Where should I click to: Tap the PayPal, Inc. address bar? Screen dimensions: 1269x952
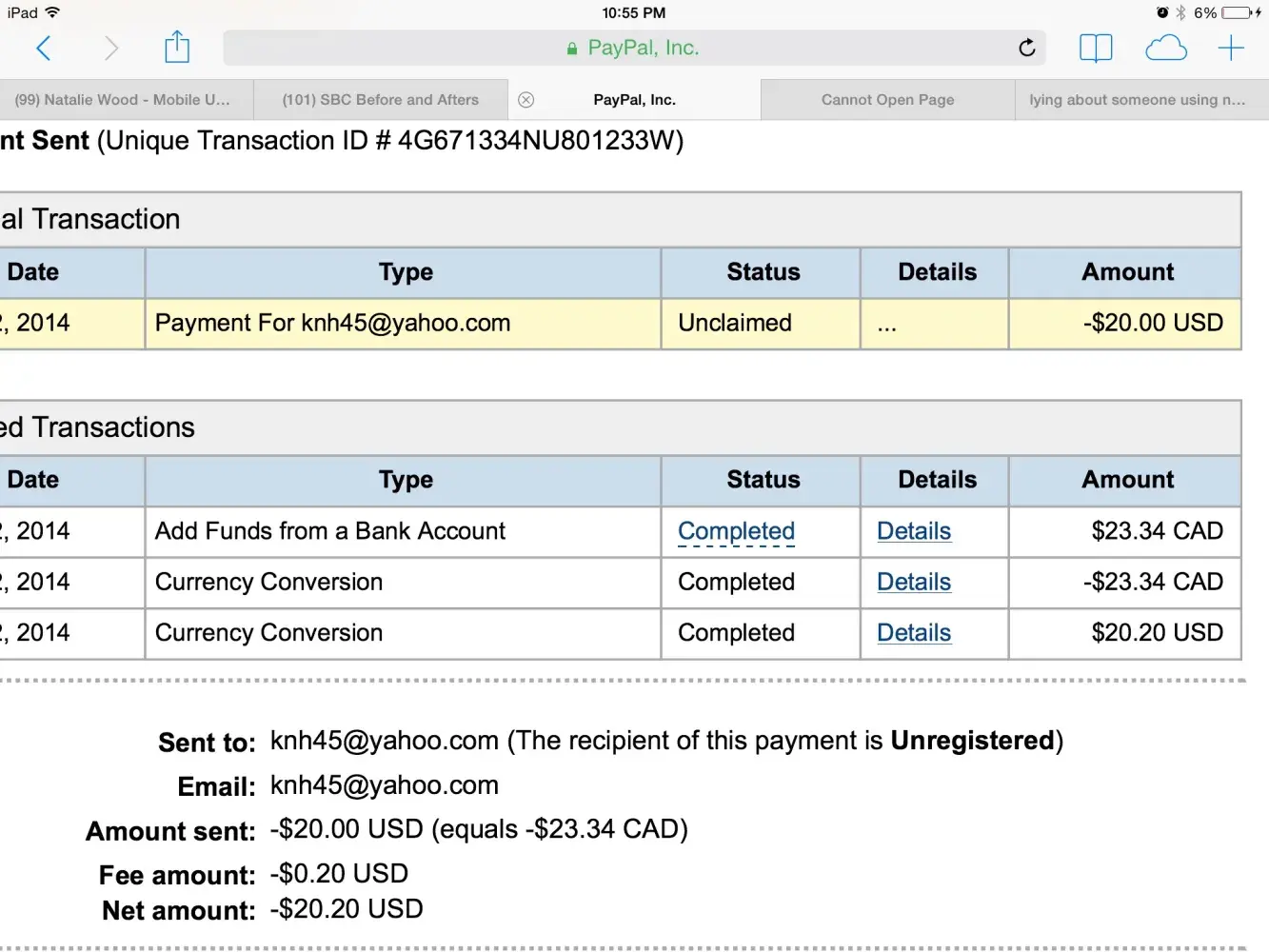tap(633, 48)
